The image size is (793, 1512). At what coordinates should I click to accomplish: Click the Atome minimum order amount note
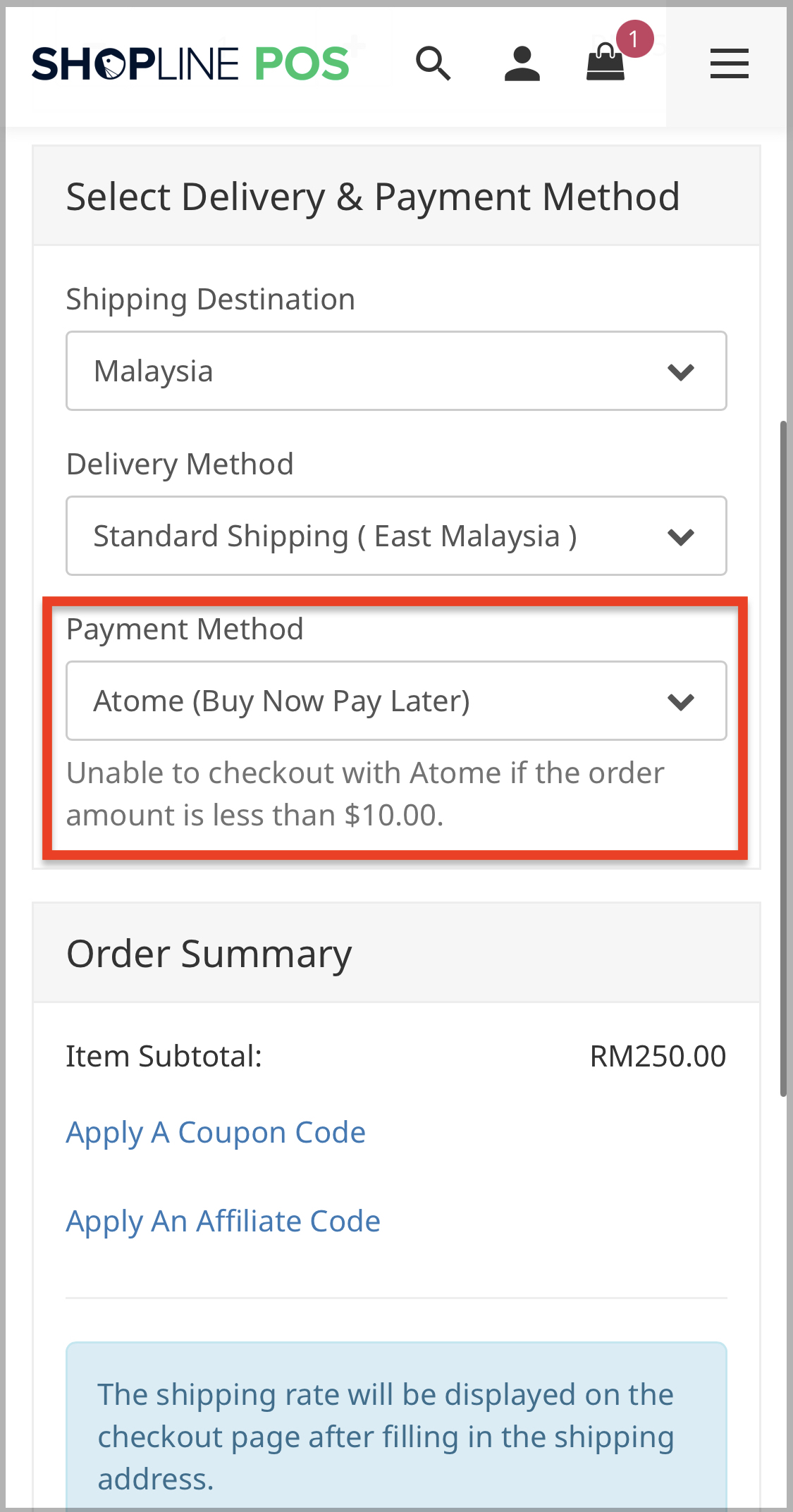point(365,794)
